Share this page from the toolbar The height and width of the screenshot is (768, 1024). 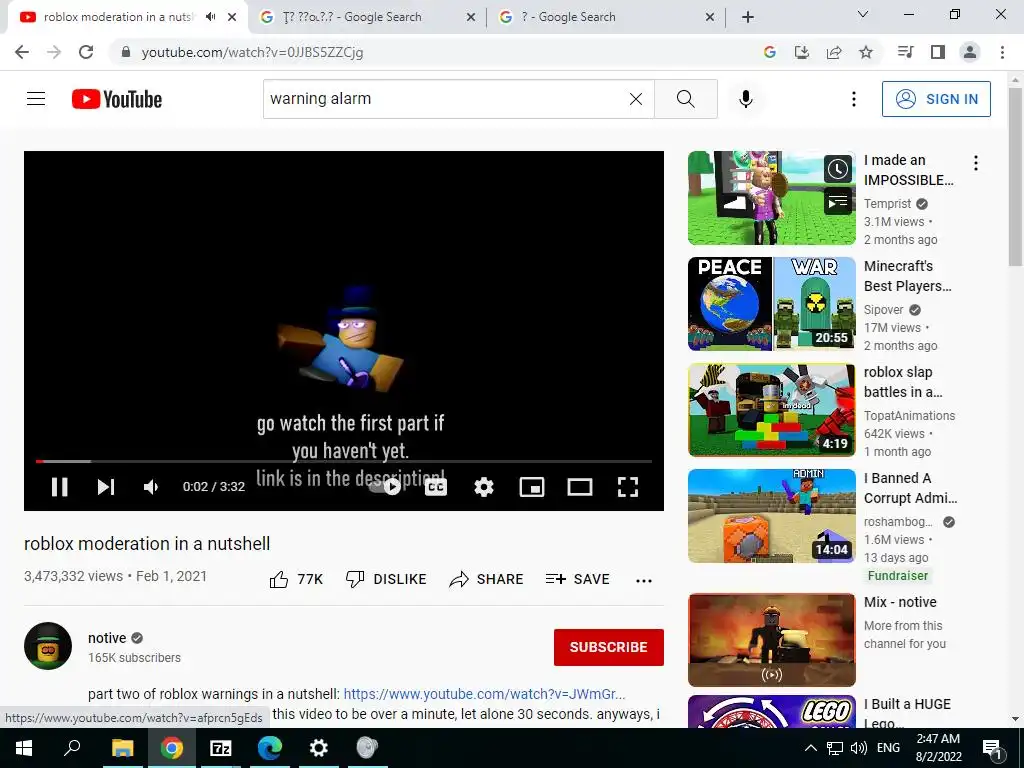point(834,52)
